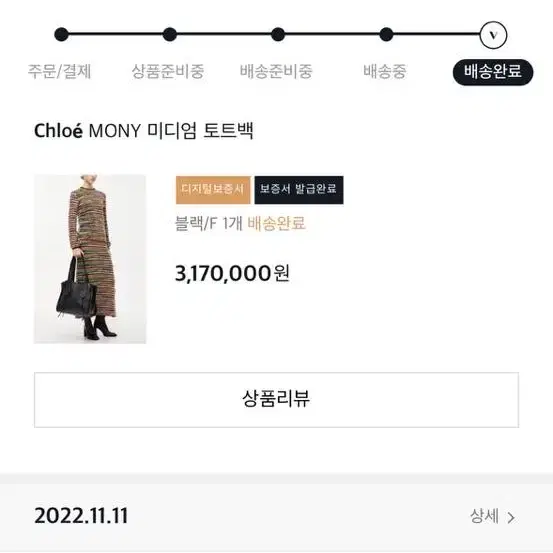Select the 배송완료 status pill
This screenshot has width=553, height=553.
tap(493, 72)
